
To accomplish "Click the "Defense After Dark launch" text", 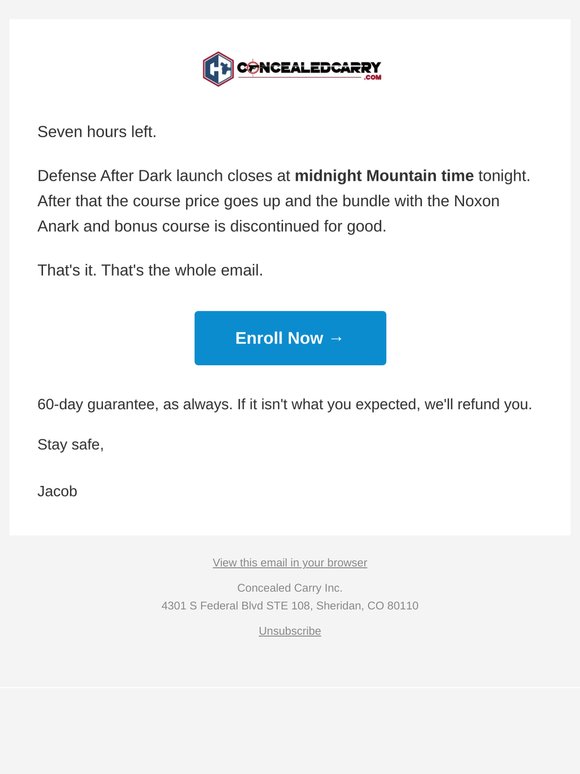I will tap(130, 176).
